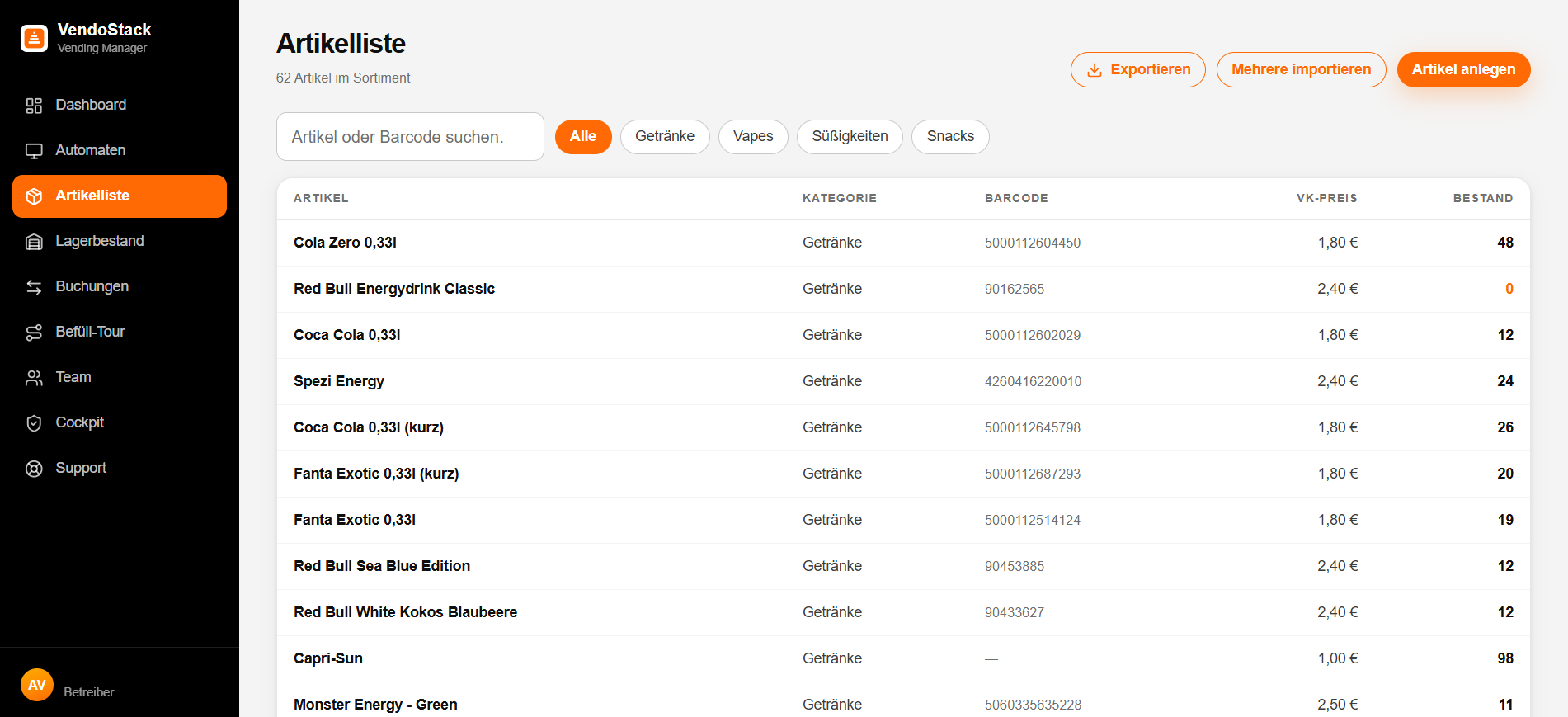Go to Cockpit section
This screenshot has height=717, width=1568.
pyautogui.click(x=120, y=423)
